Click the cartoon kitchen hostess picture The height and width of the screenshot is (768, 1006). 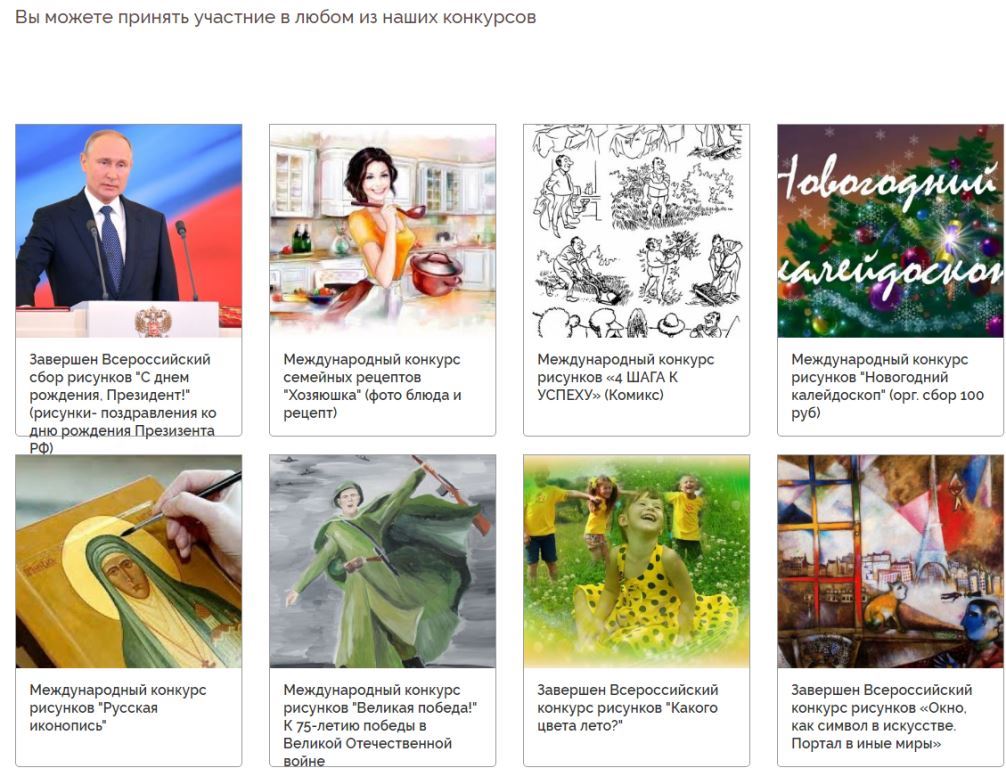click(382, 231)
